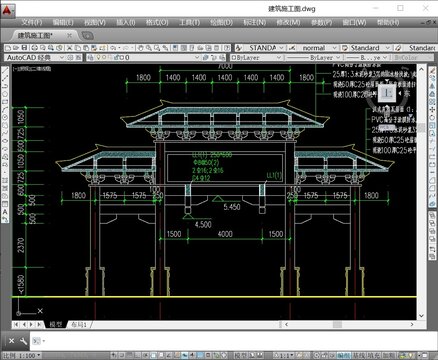438x360 pixels.
Task: Open the 插入(I) menu
Action: click(x=126, y=22)
